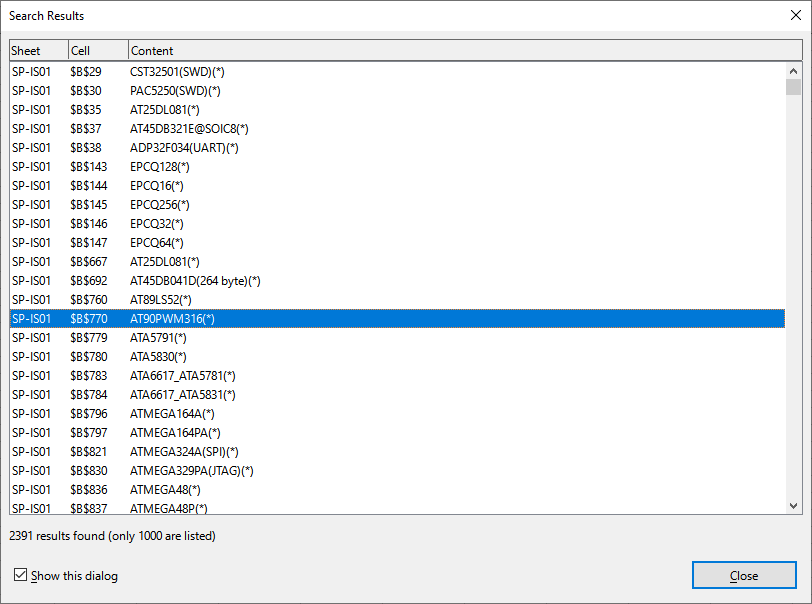Close the Search Results dialog with X
This screenshot has height=604, width=812.
(796, 16)
